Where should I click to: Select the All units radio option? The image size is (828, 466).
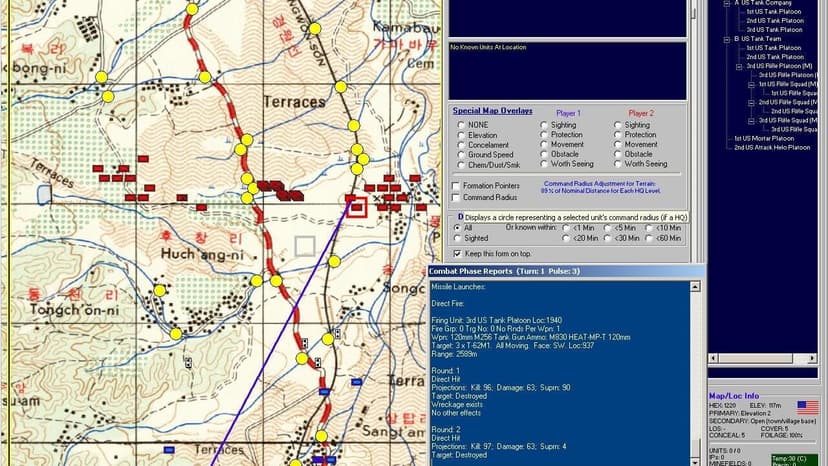coord(457,228)
